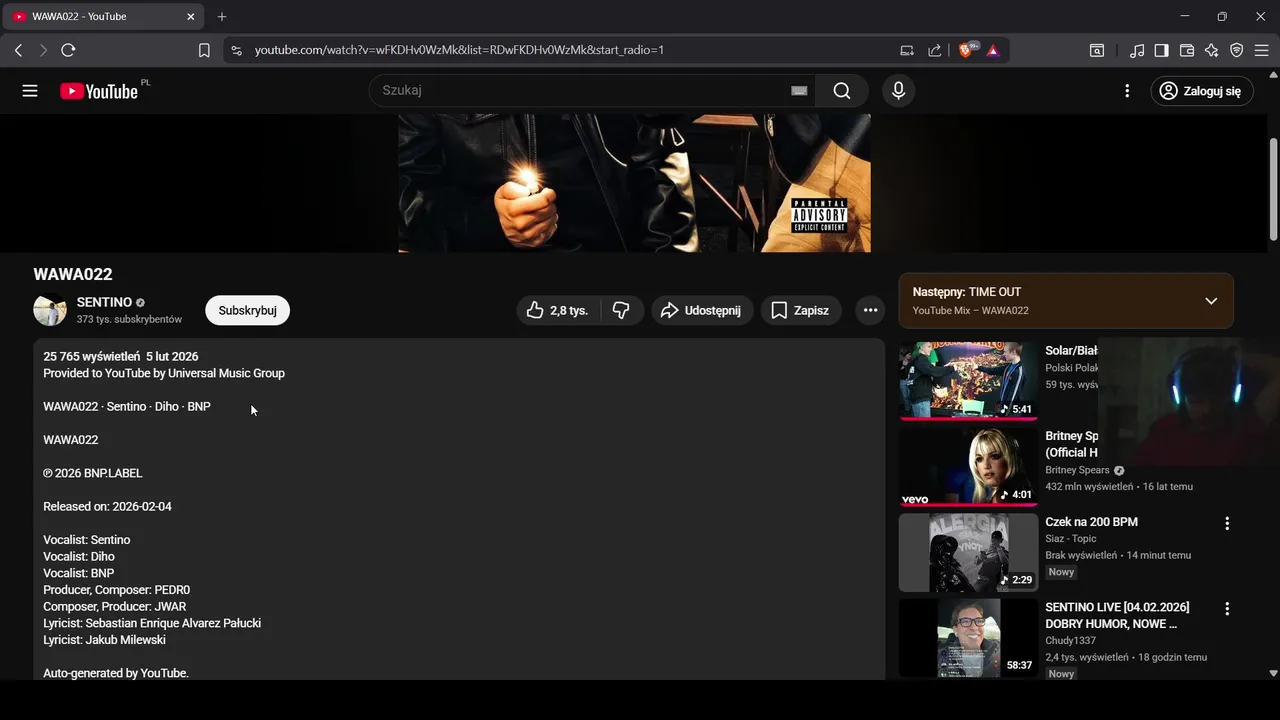Open the Czek na 200 BPM thumbnail
This screenshot has height=720, width=1280.
pyautogui.click(x=968, y=553)
